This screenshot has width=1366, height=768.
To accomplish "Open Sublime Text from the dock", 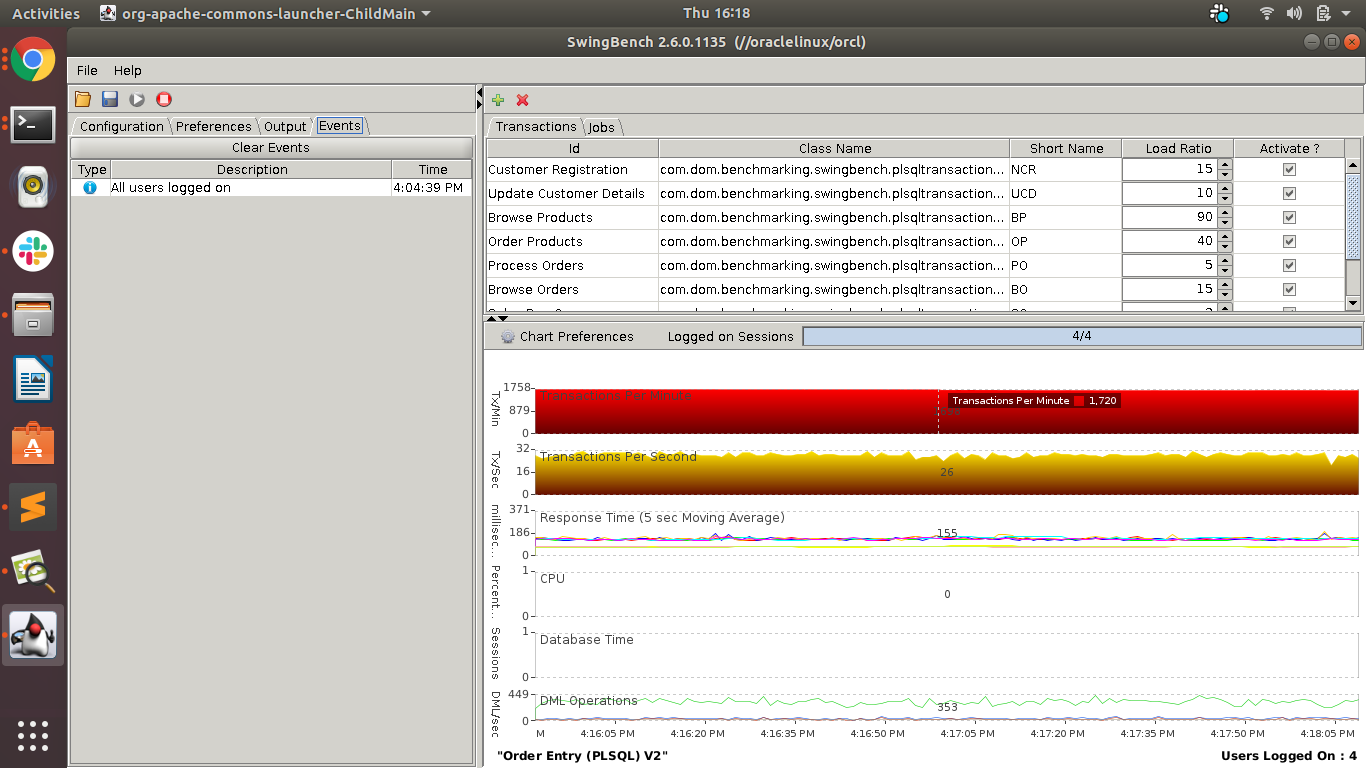I will (x=33, y=507).
